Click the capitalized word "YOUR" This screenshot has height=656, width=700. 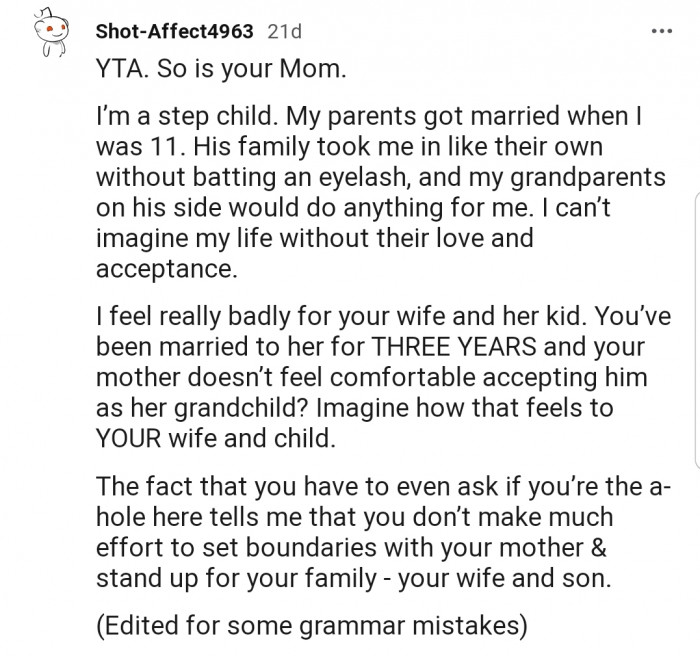(x=128, y=438)
